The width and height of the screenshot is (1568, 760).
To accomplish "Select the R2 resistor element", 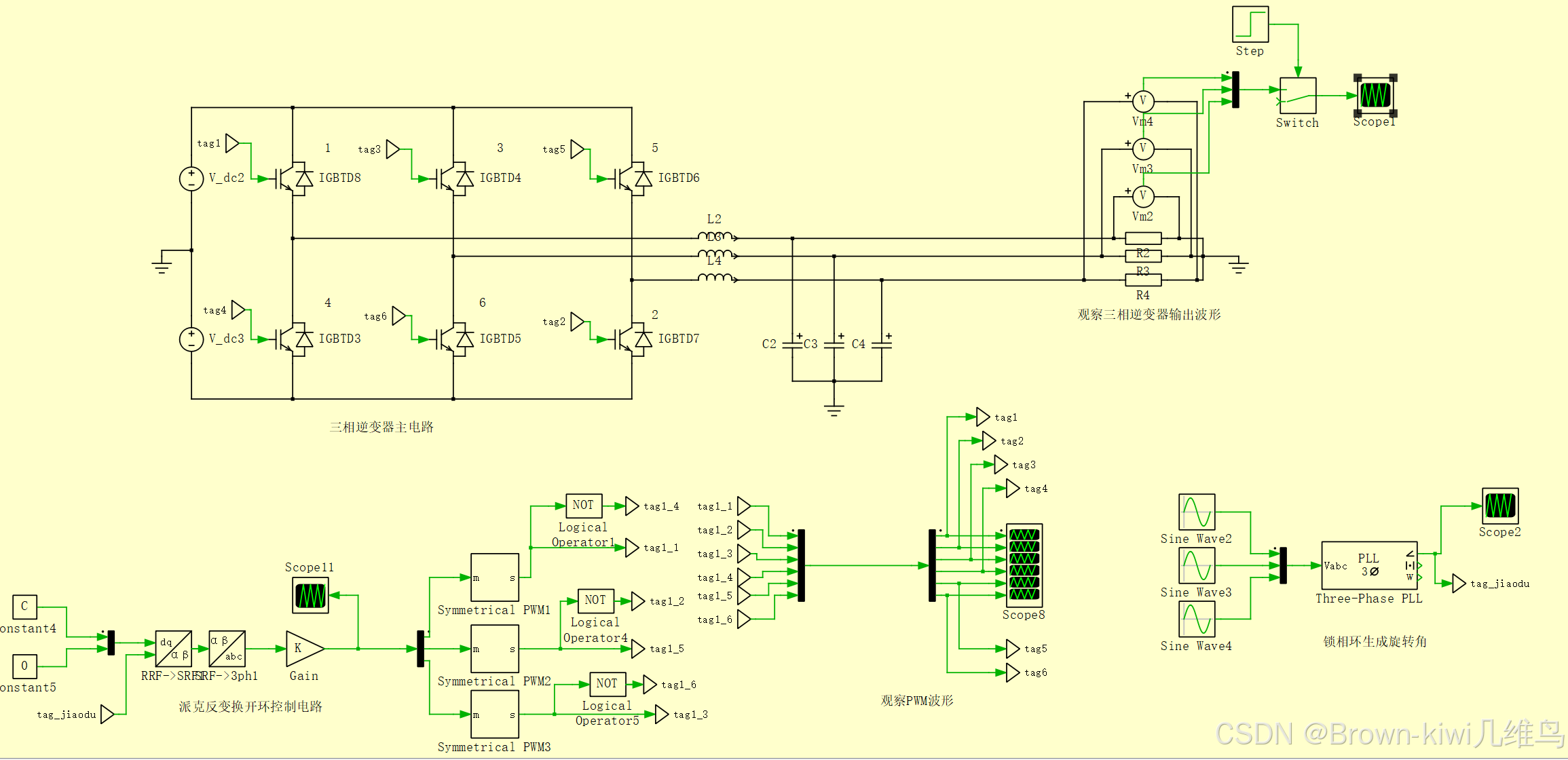I will pyautogui.click(x=1143, y=238).
